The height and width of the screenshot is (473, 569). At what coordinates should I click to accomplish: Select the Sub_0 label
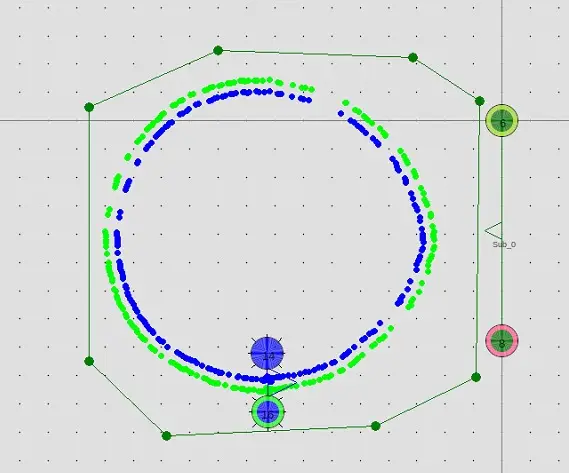504,245
